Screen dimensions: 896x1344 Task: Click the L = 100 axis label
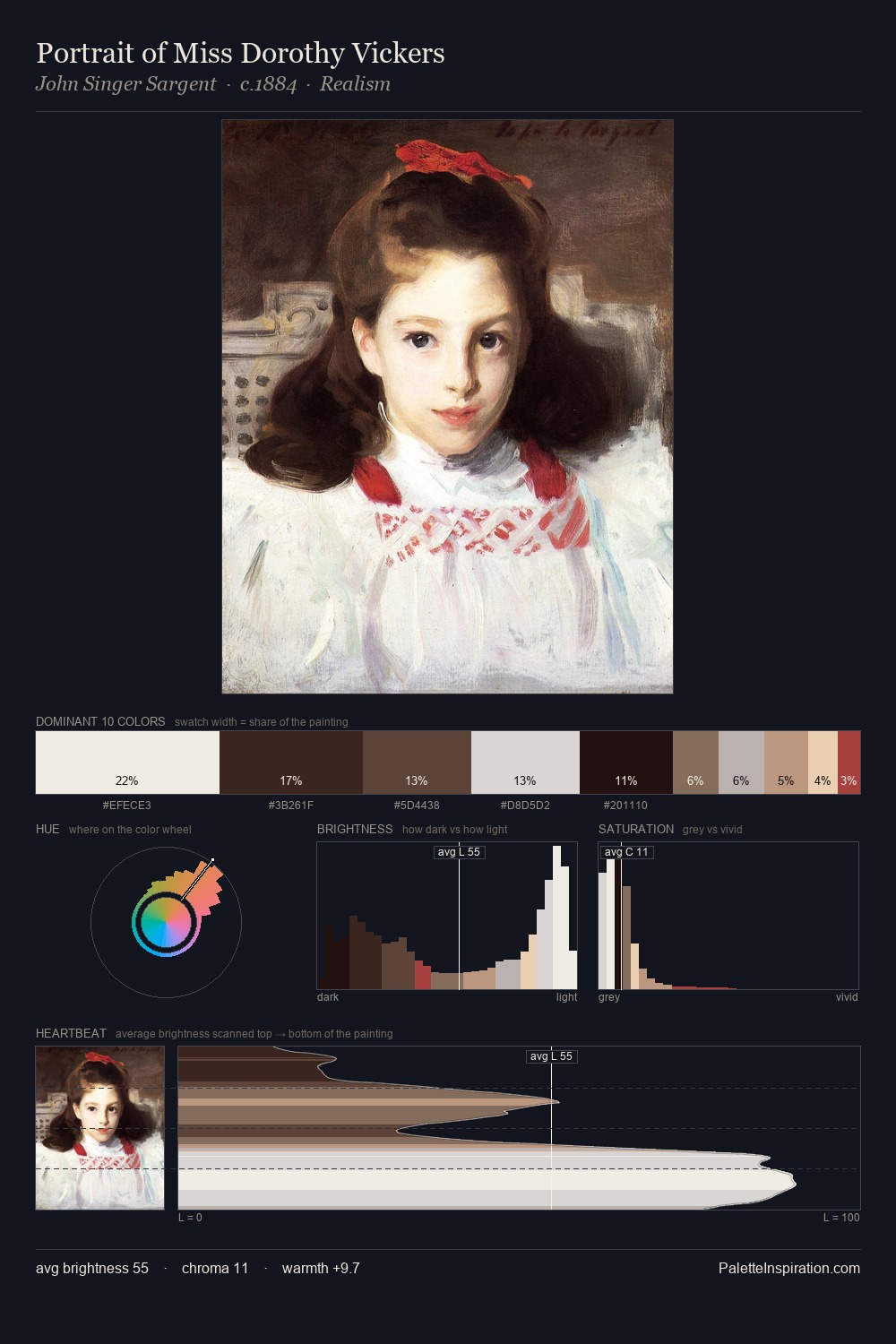841,1218
